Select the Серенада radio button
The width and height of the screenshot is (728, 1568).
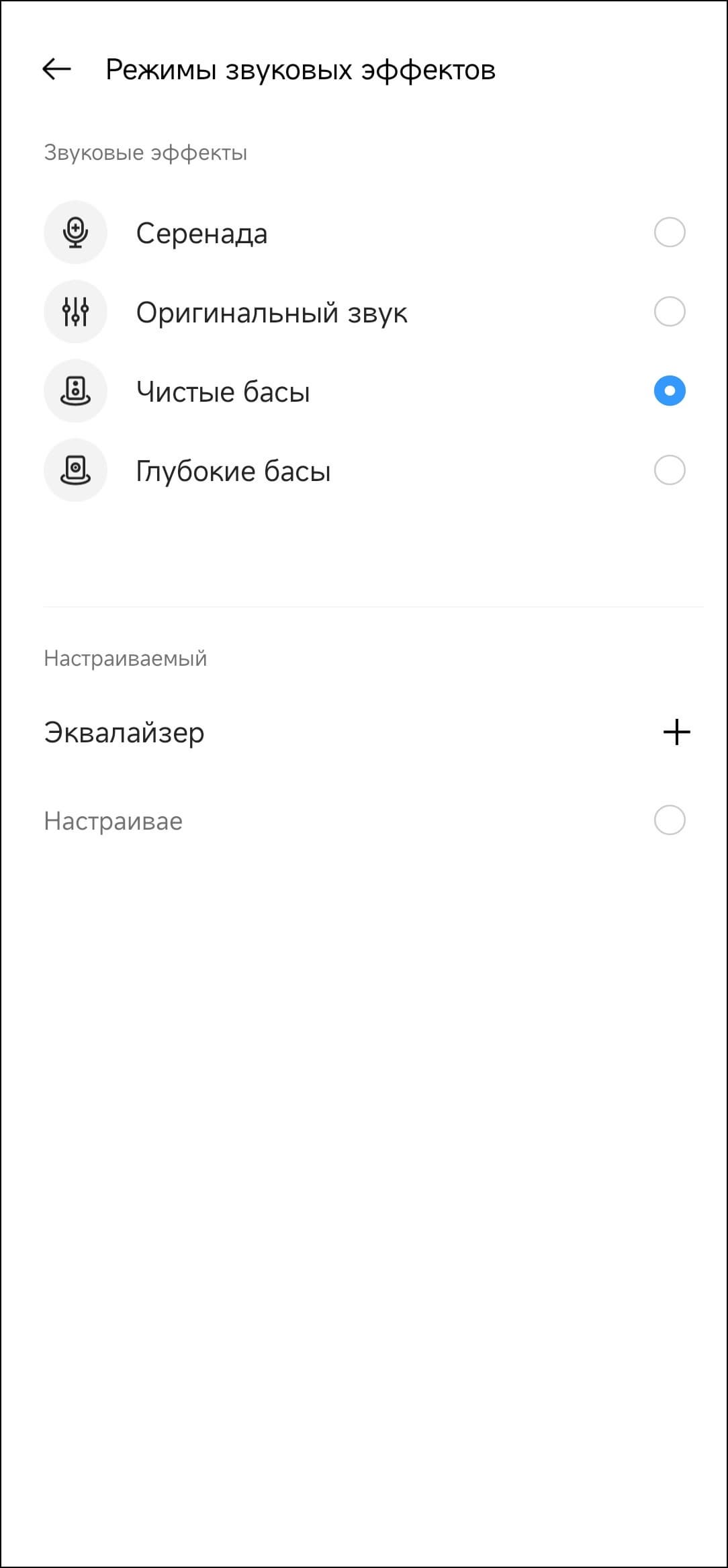point(669,232)
